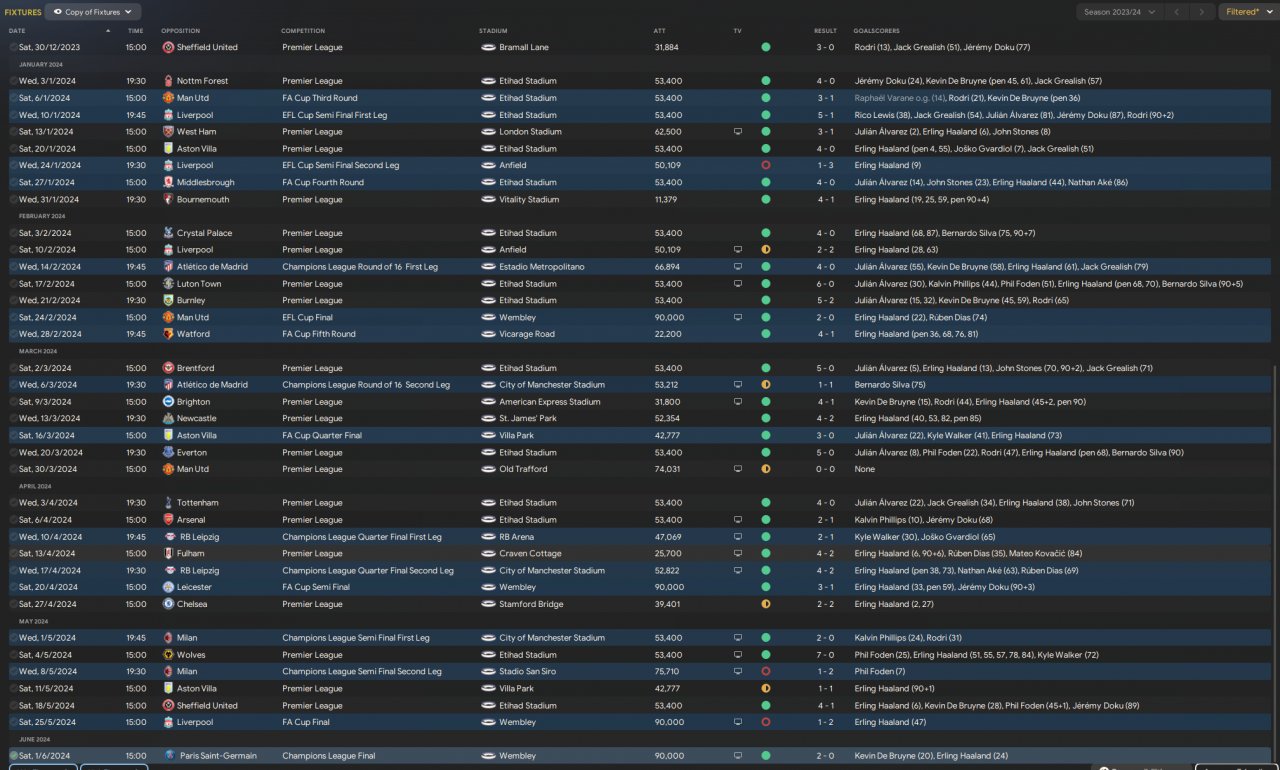The height and width of the screenshot is (770, 1280).
Task: Click the eye icon in the Copy of Fixtures button
Action: [57, 12]
